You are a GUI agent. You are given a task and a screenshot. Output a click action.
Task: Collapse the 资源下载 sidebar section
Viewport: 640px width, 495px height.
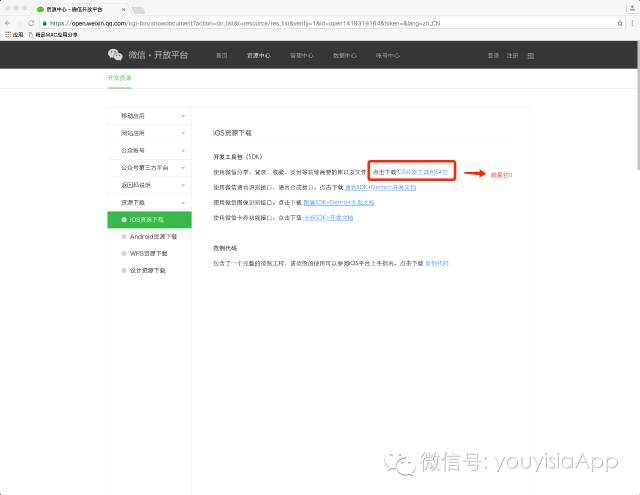coord(149,202)
